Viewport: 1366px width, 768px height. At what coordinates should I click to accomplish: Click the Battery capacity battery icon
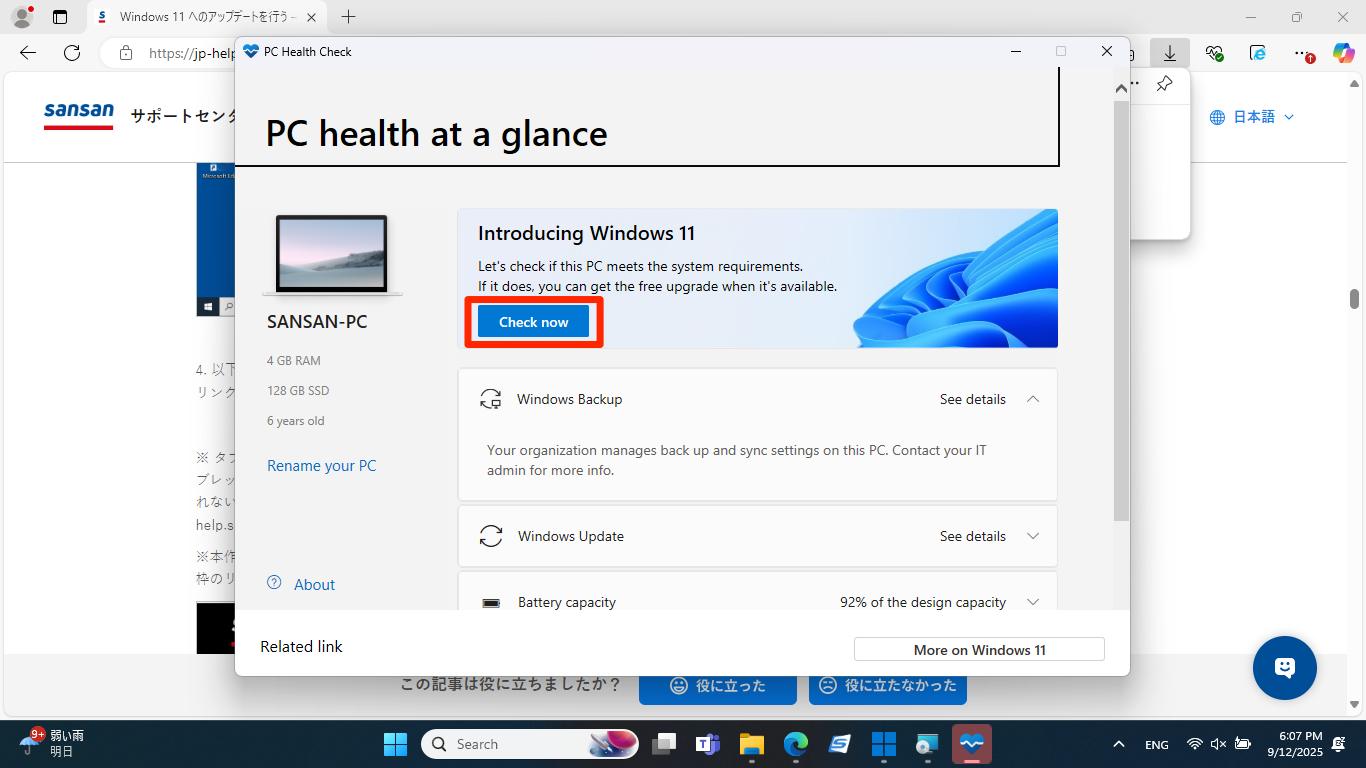[x=491, y=603]
